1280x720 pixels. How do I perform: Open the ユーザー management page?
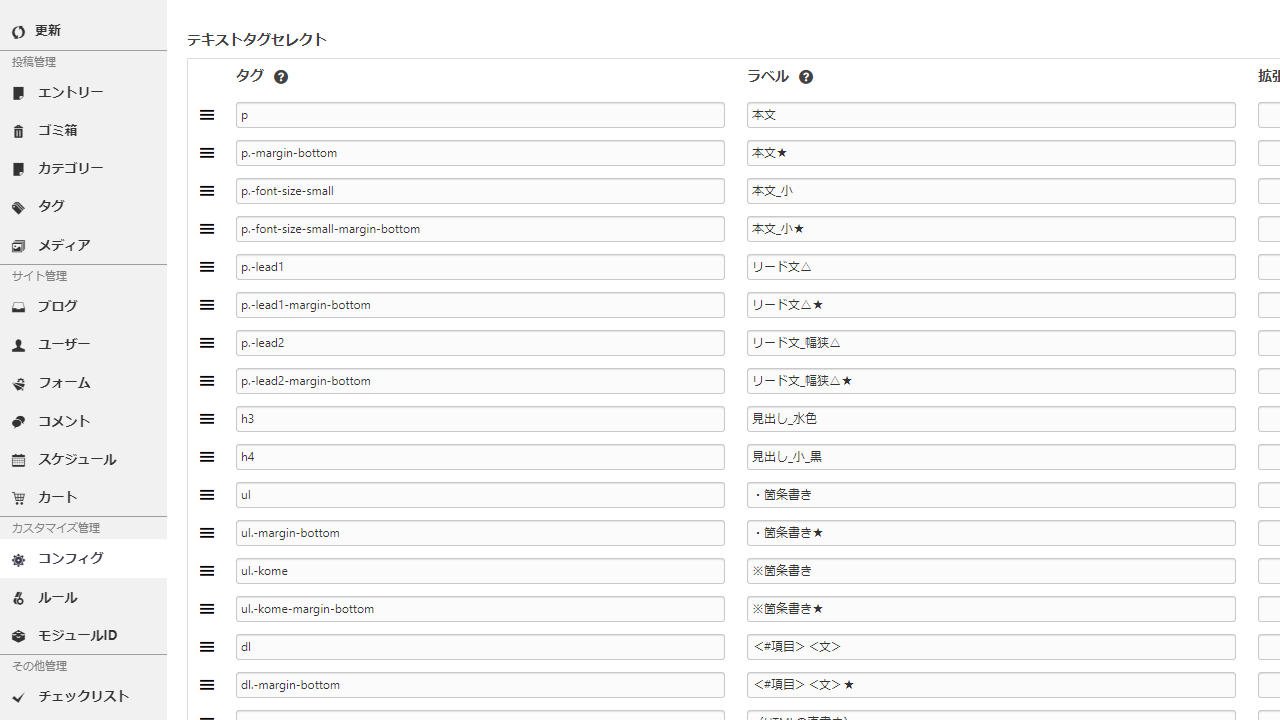click(64, 345)
